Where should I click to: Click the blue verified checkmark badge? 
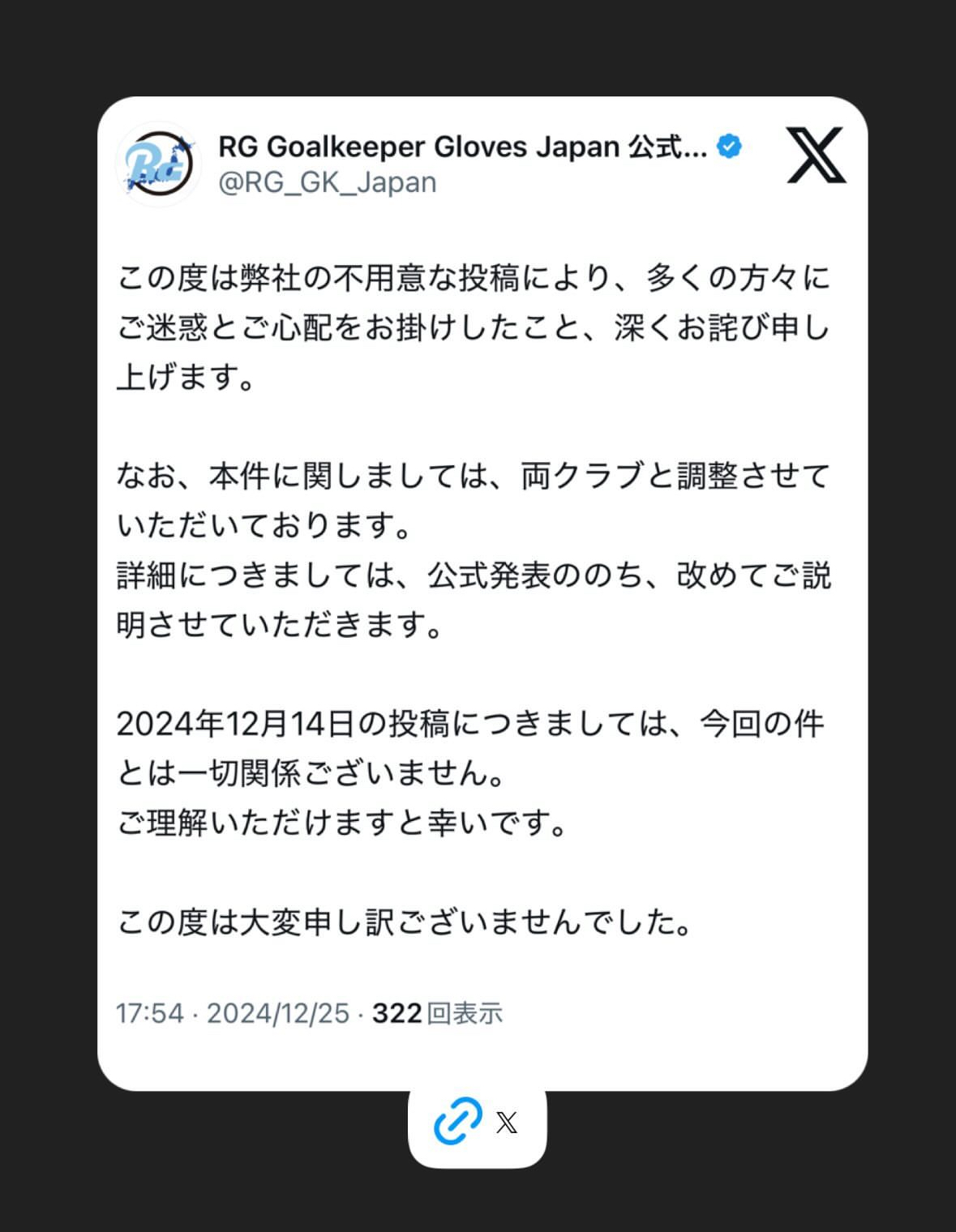pos(730,147)
